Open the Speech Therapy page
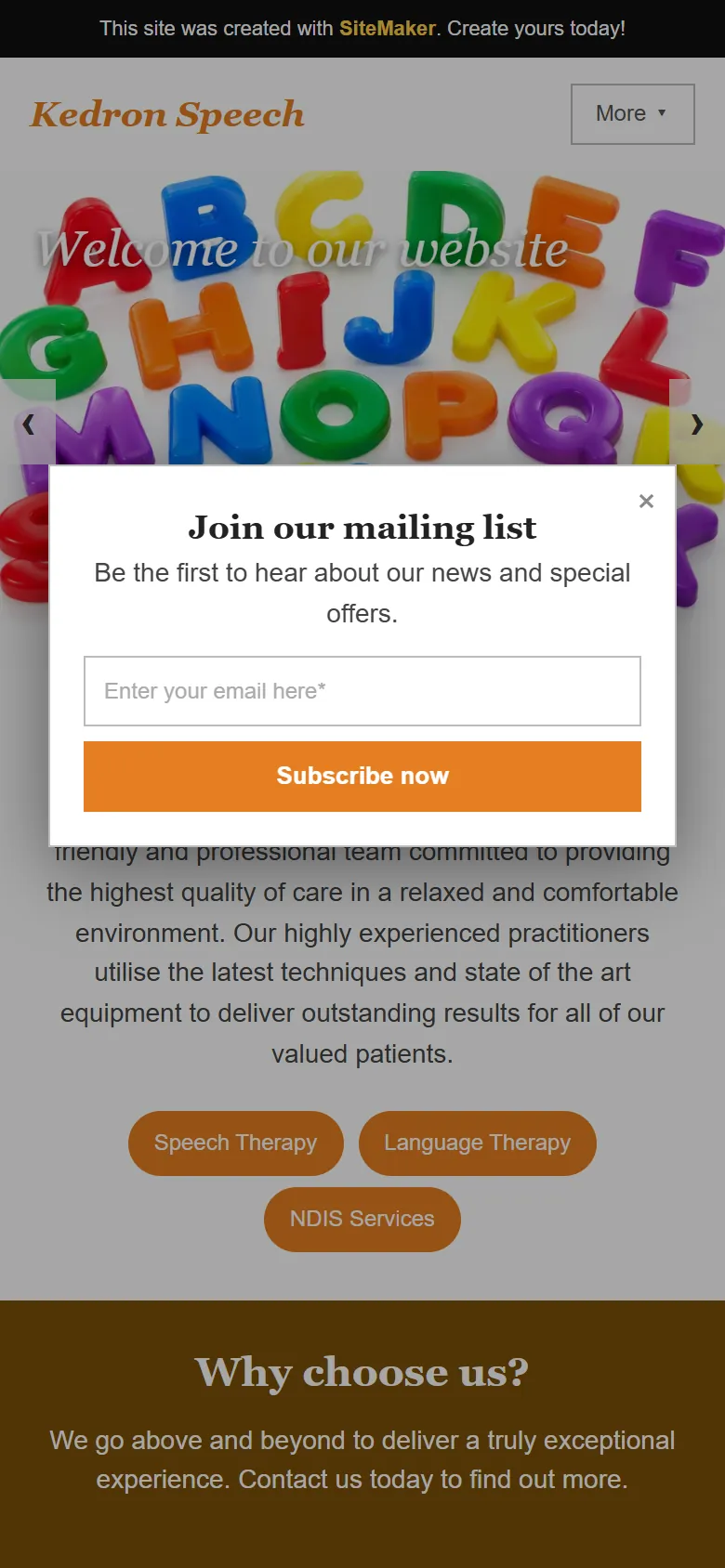This screenshot has height=1568, width=725. [x=236, y=1143]
